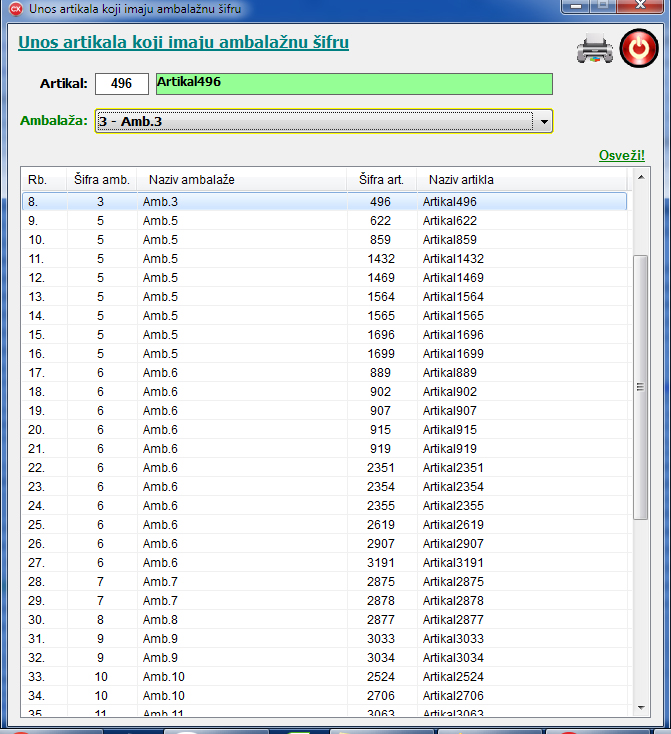
Task: Sort by Naziv artikla column header
Action: [522, 180]
